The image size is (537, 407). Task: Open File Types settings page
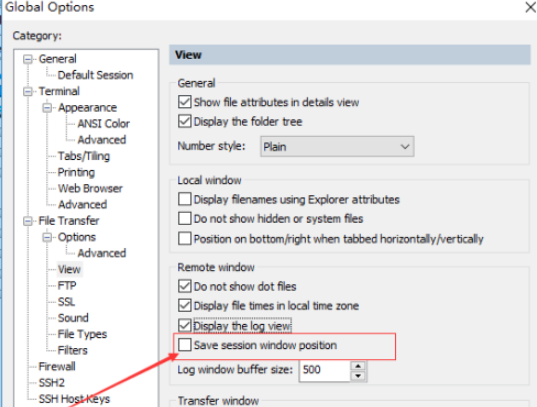click(x=82, y=334)
